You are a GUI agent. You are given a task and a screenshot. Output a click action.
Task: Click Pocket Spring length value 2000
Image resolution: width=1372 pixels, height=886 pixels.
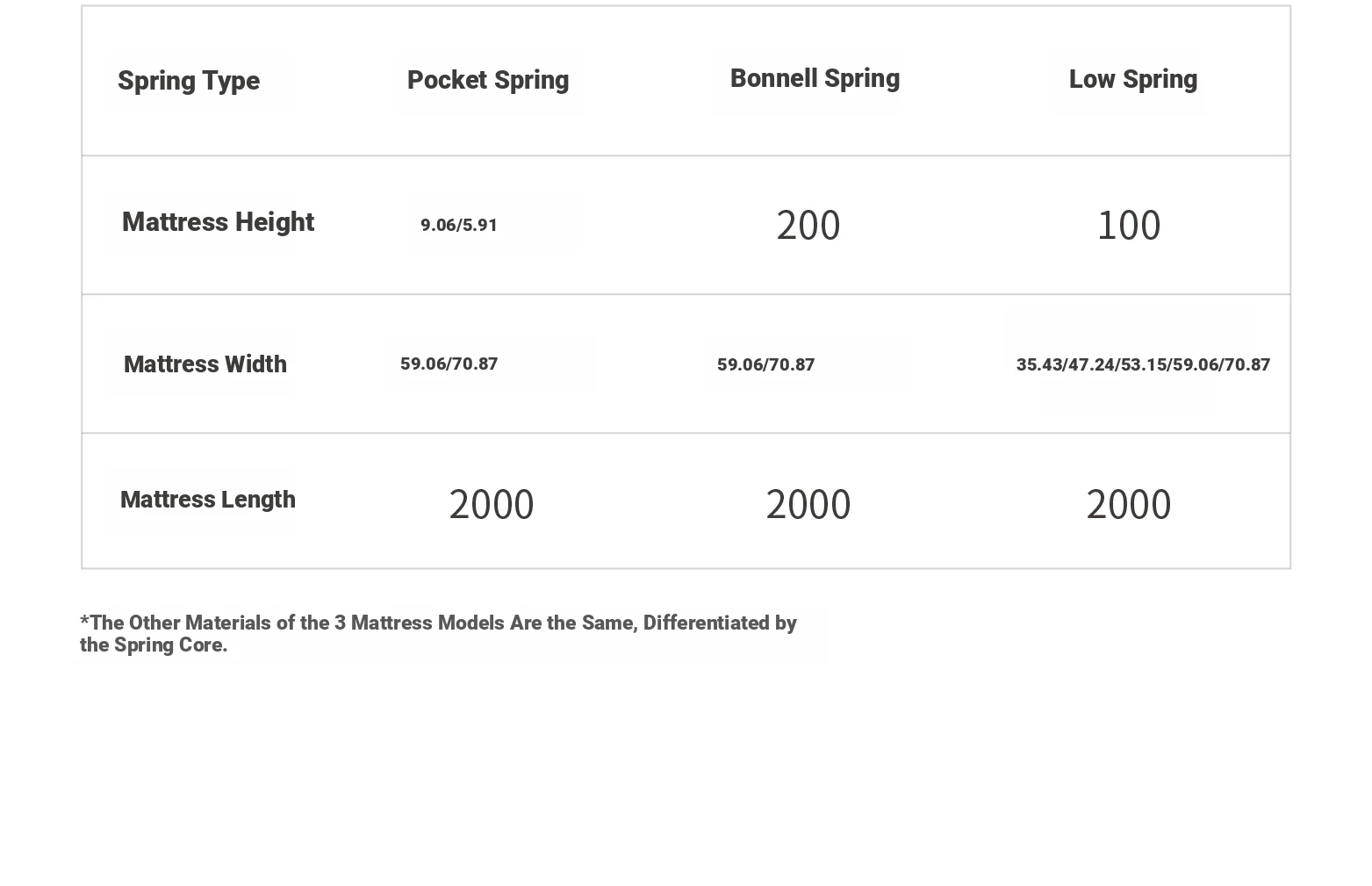[492, 505]
